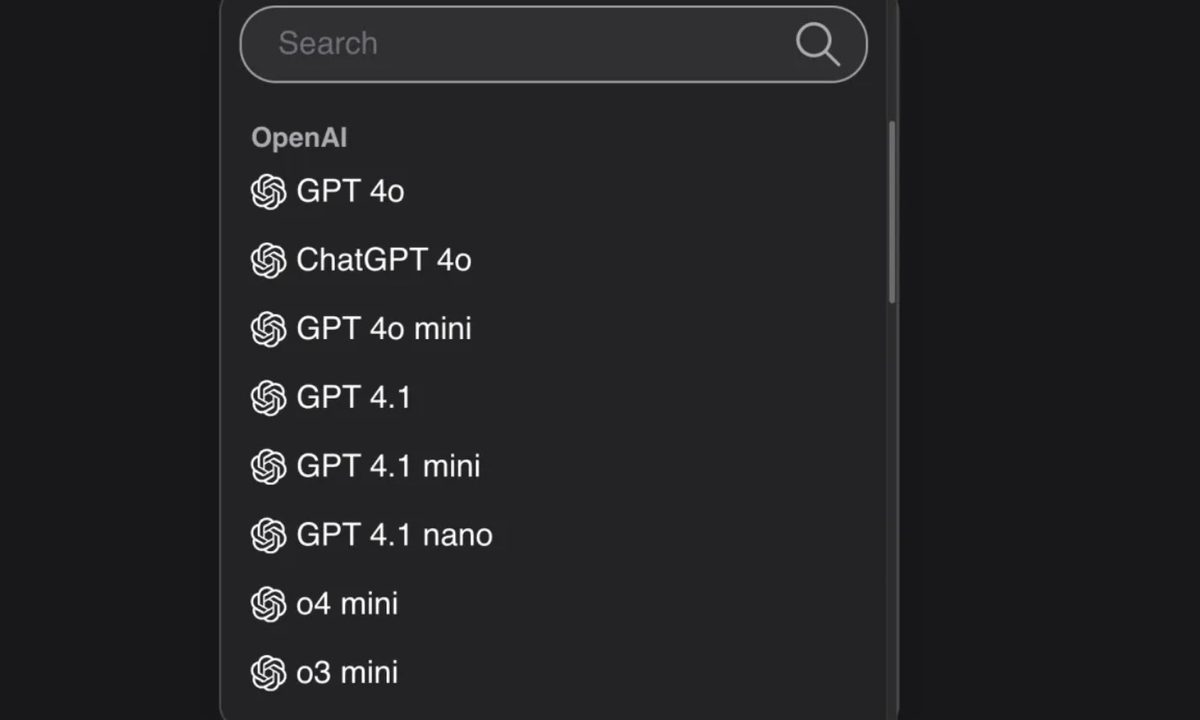Click the OpenAI logo next to GPT 4o
The width and height of the screenshot is (1200, 720).
coord(267,192)
